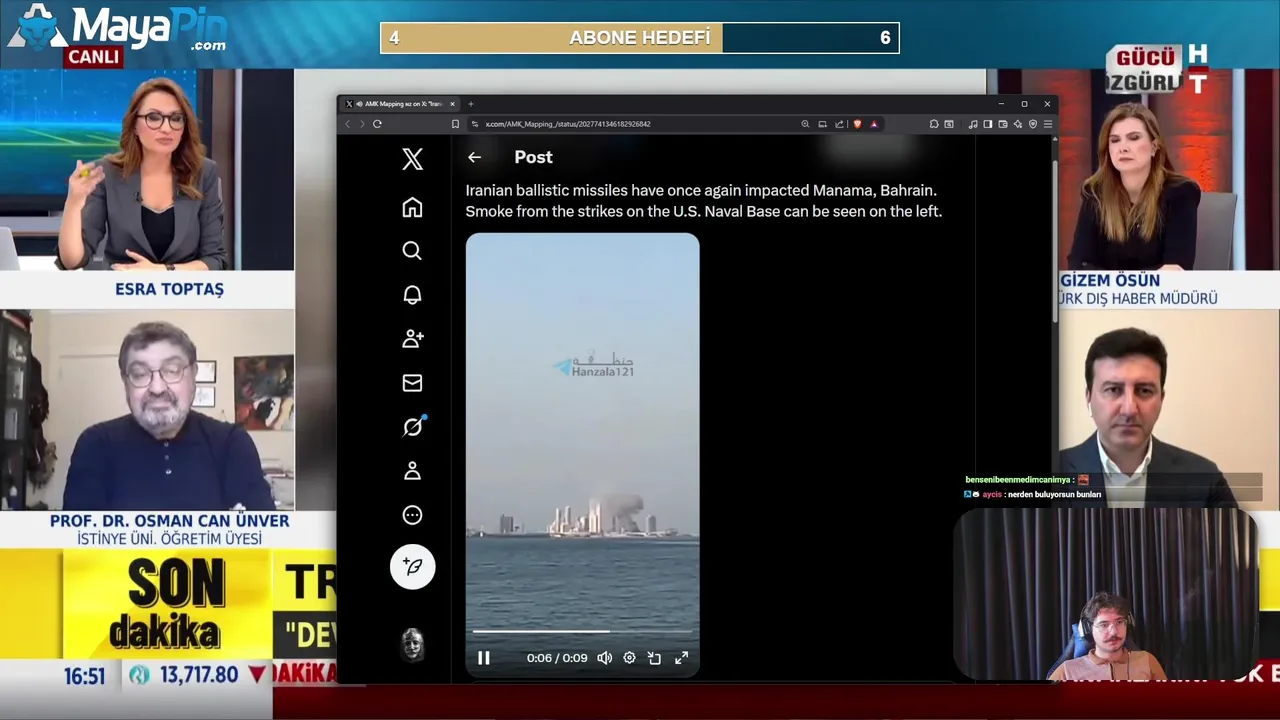Go to Home in X sidebar

click(x=412, y=207)
